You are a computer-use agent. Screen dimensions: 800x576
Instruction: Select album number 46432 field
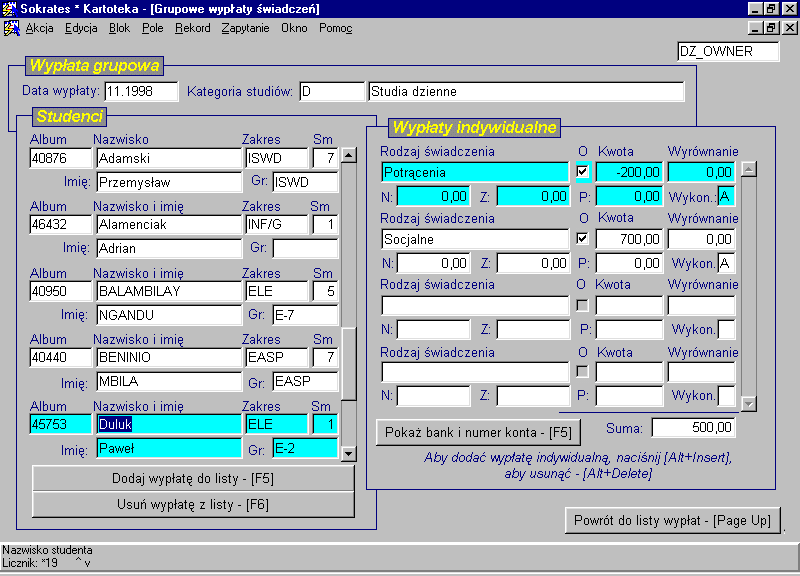(x=60, y=224)
